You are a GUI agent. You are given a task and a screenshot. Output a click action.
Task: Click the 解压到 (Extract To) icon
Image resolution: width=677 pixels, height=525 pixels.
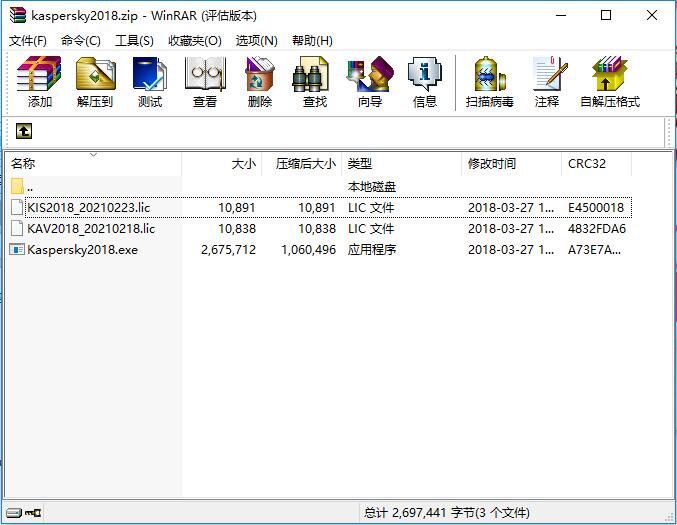point(95,82)
